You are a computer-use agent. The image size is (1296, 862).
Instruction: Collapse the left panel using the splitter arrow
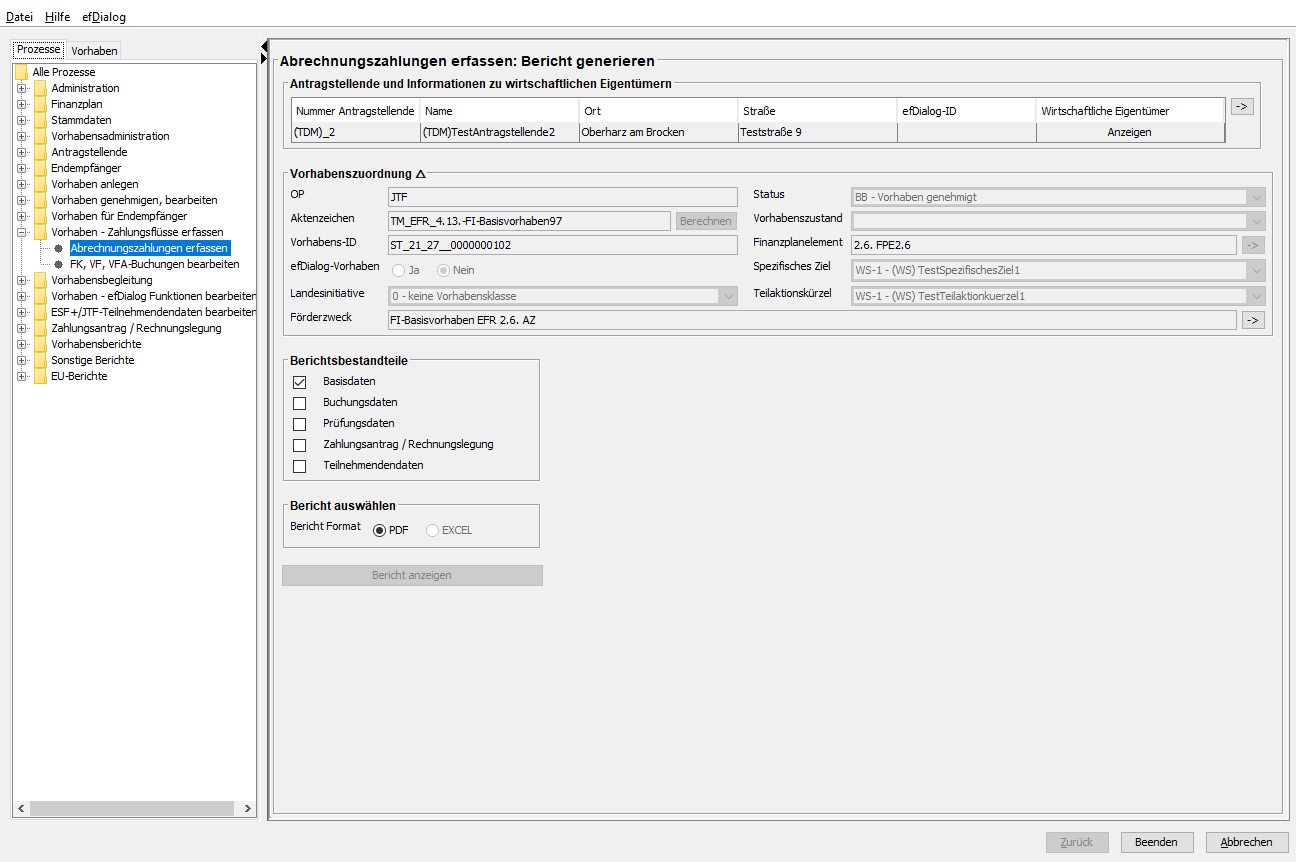pos(264,46)
